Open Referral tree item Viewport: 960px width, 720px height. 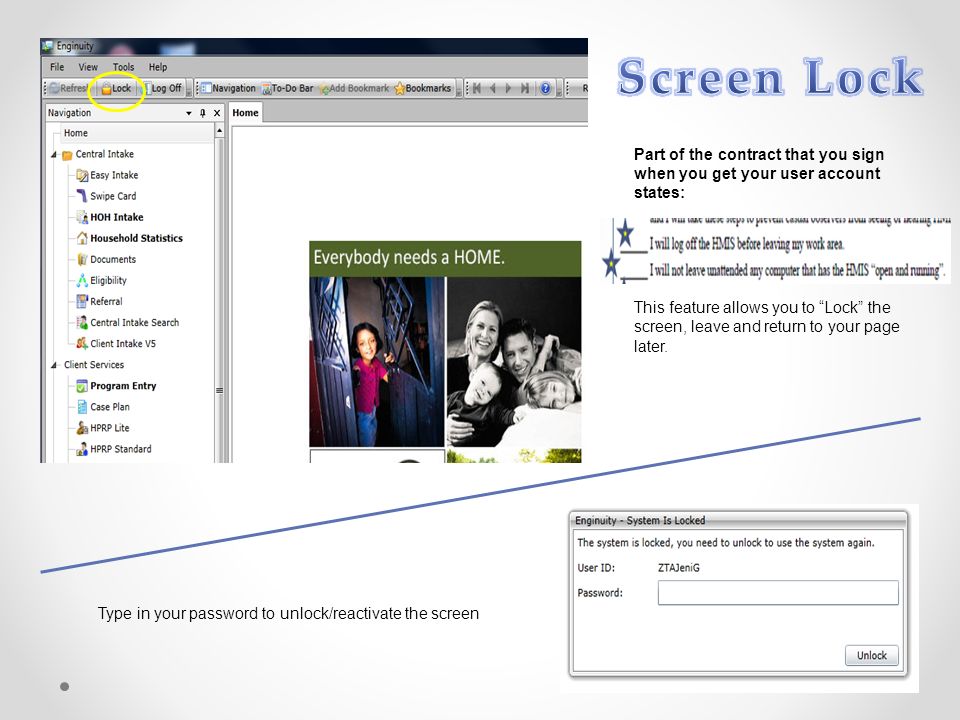107,301
